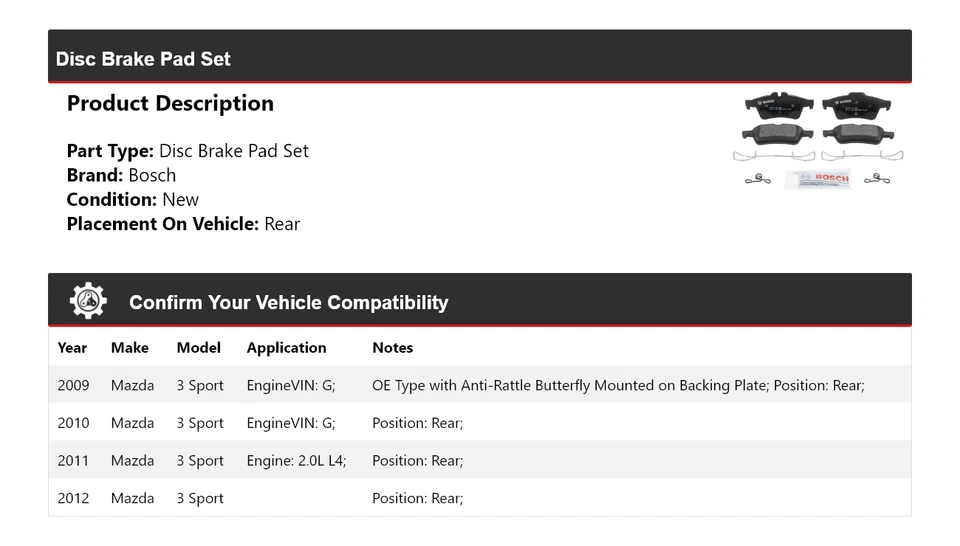Screen dimensions: 960x546
Task: Click the Confirm Your Vehicle Compatibility heading
Action: [288, 303]
